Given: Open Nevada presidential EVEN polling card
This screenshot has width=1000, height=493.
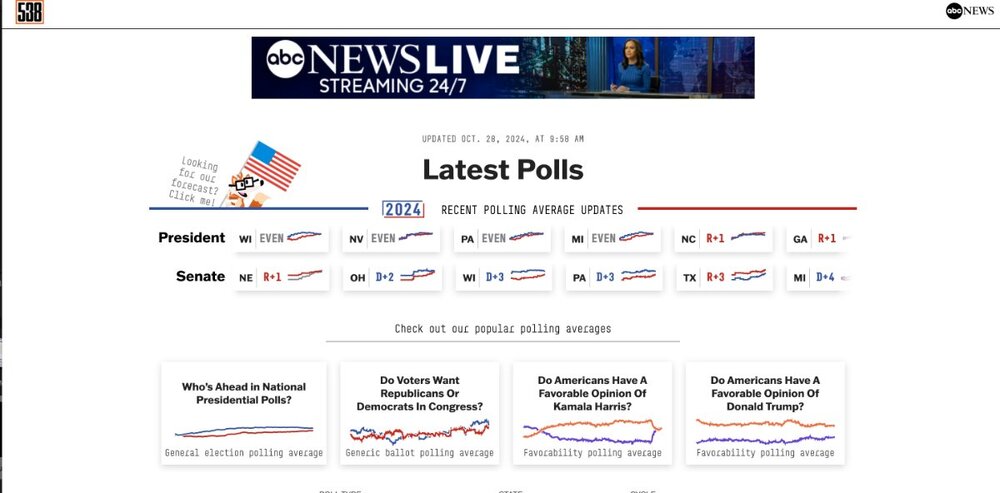Looking at the screenshot, I should click(391, 239).
